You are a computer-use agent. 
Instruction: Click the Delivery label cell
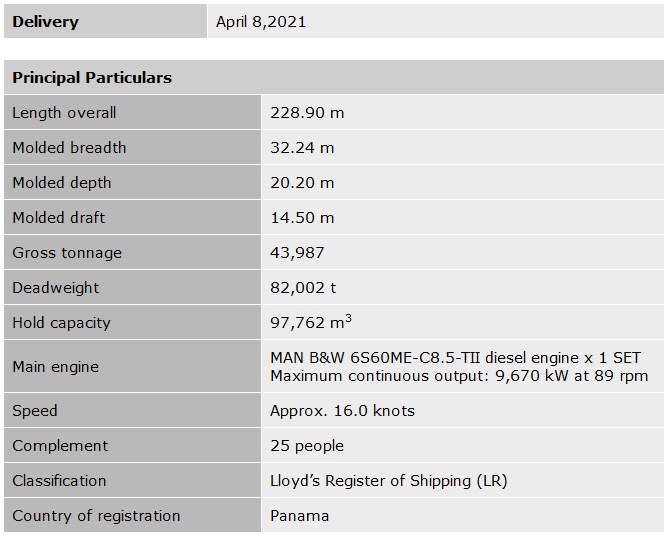(x=45, y=21)
